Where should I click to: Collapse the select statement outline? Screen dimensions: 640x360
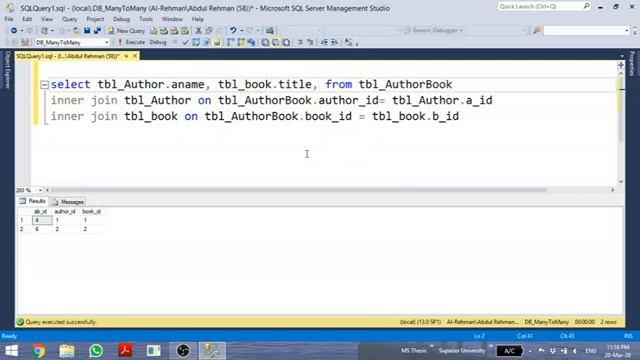(44, 84)
